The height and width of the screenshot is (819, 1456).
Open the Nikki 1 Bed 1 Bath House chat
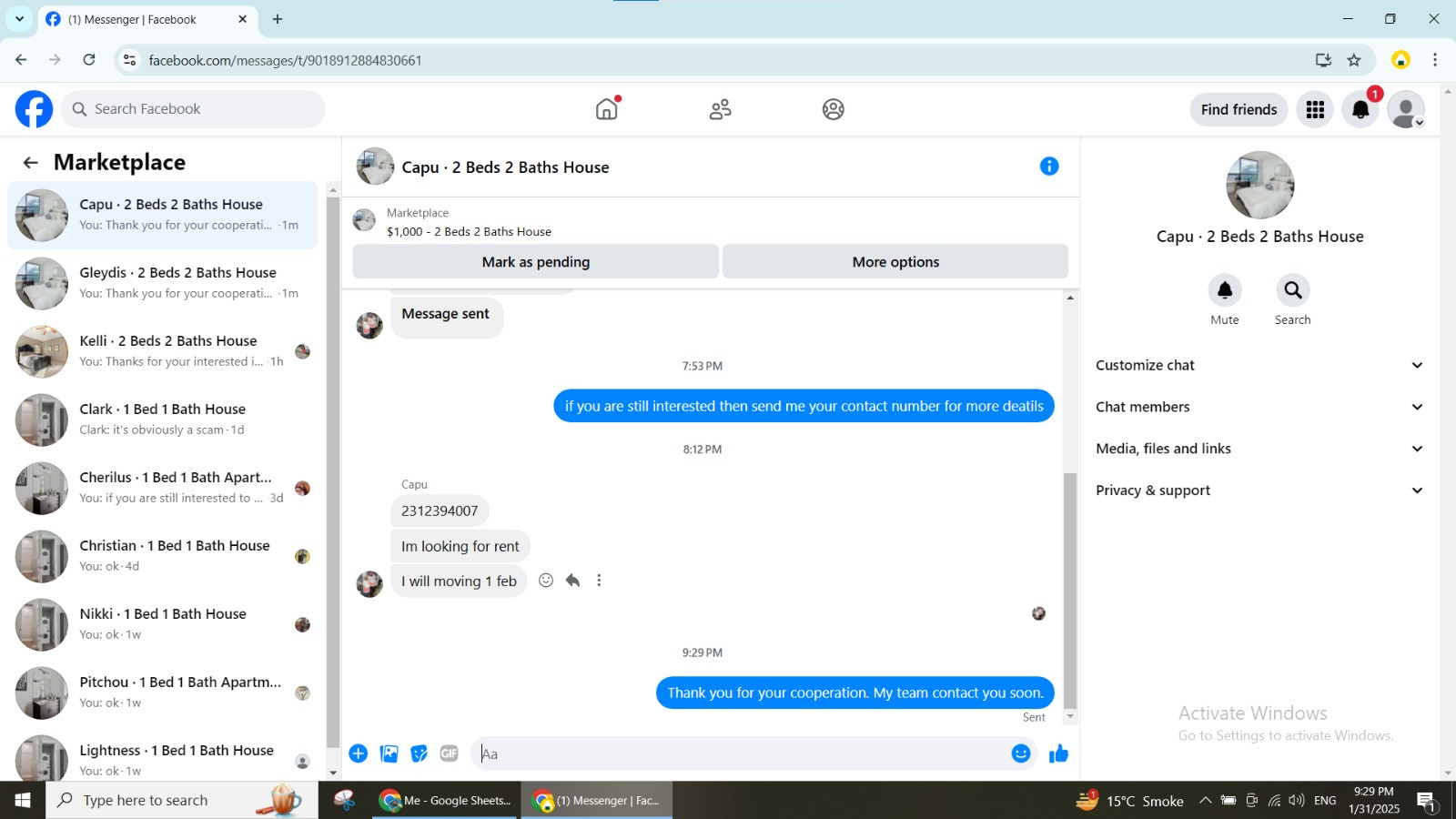163,624
